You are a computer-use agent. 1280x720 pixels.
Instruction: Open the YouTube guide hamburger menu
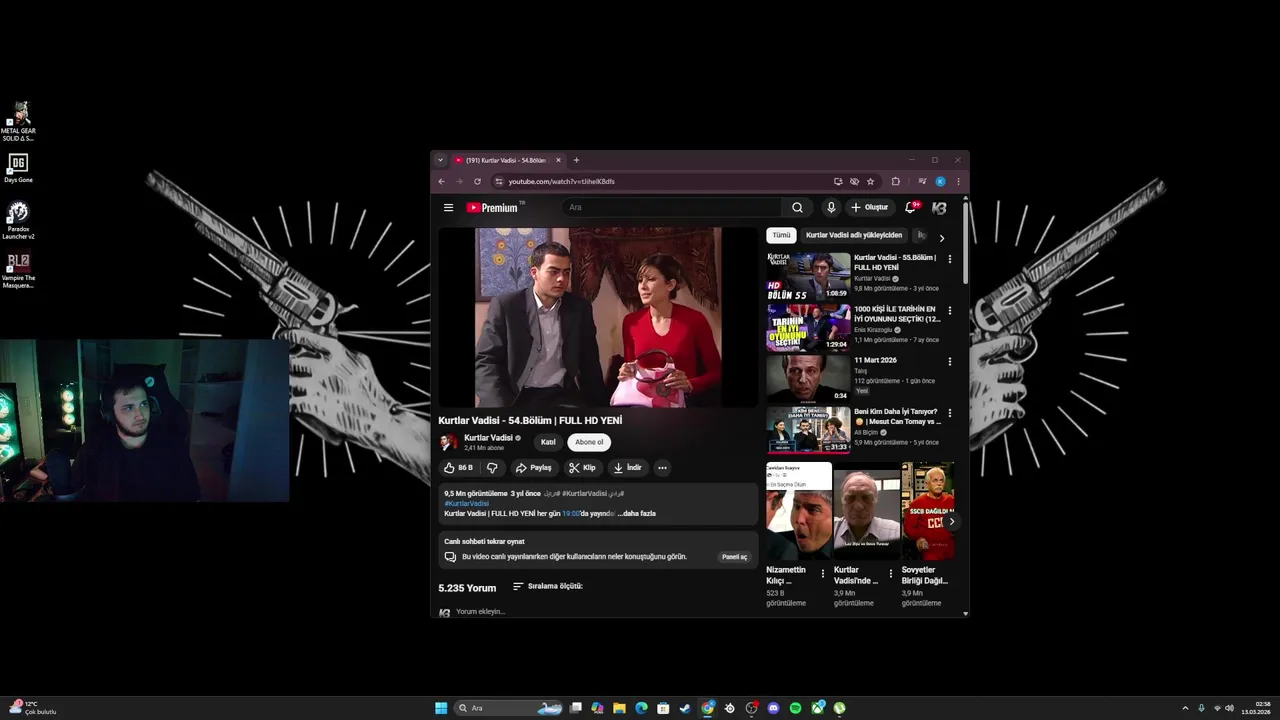[x=448, y=208]
